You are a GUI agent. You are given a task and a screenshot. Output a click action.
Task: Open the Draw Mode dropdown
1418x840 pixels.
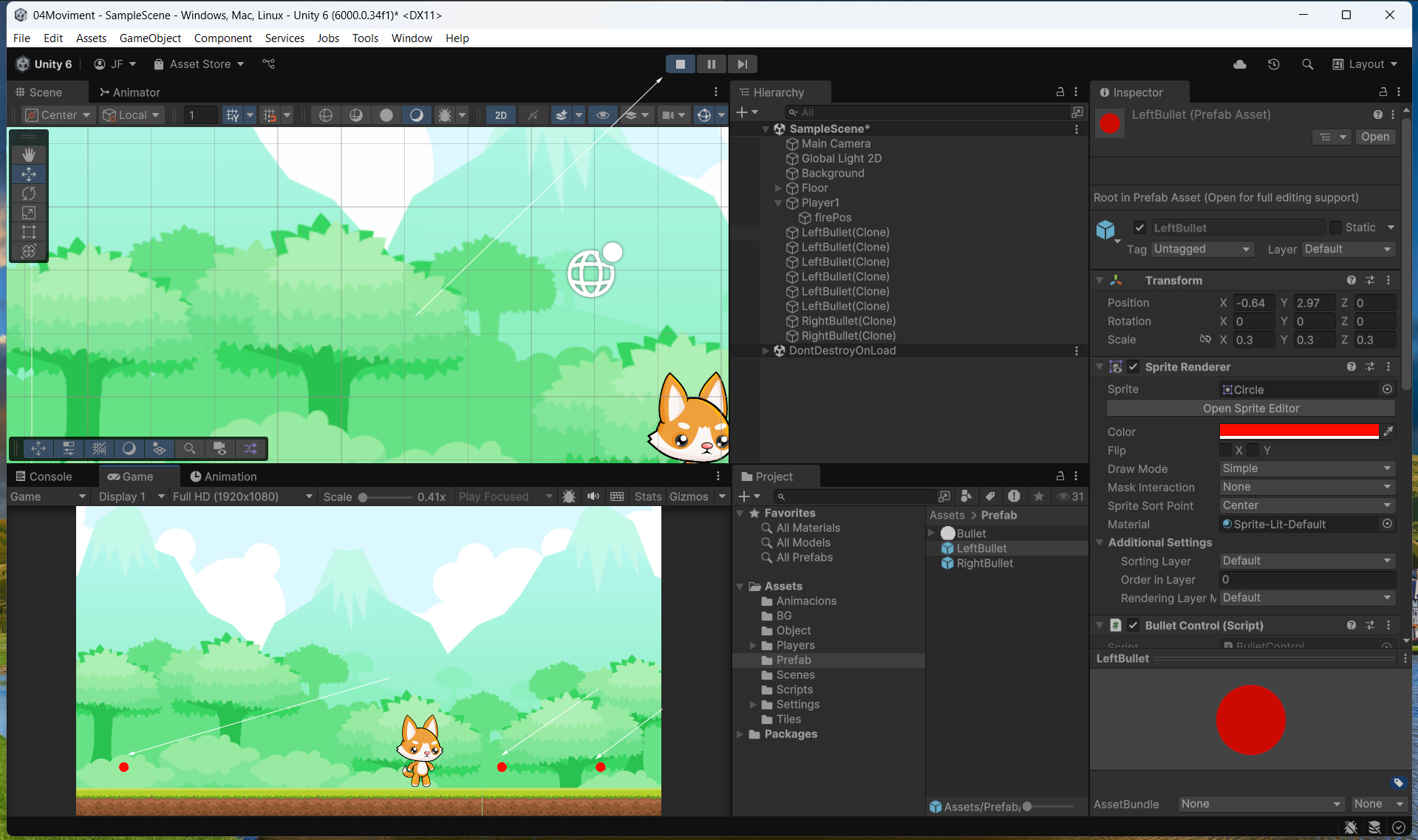(1306, 468)
